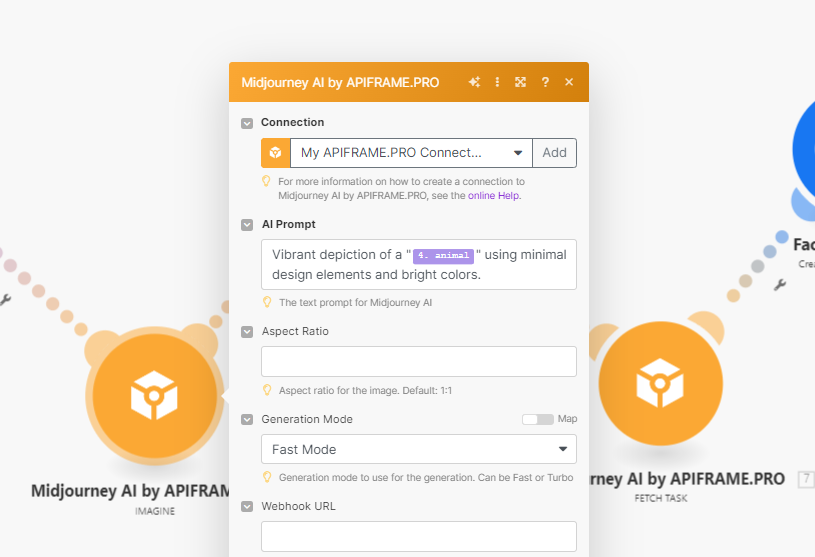Click into the AI Prompt text field
Viewport: 815px width, 557px height.
click(419, 264)
